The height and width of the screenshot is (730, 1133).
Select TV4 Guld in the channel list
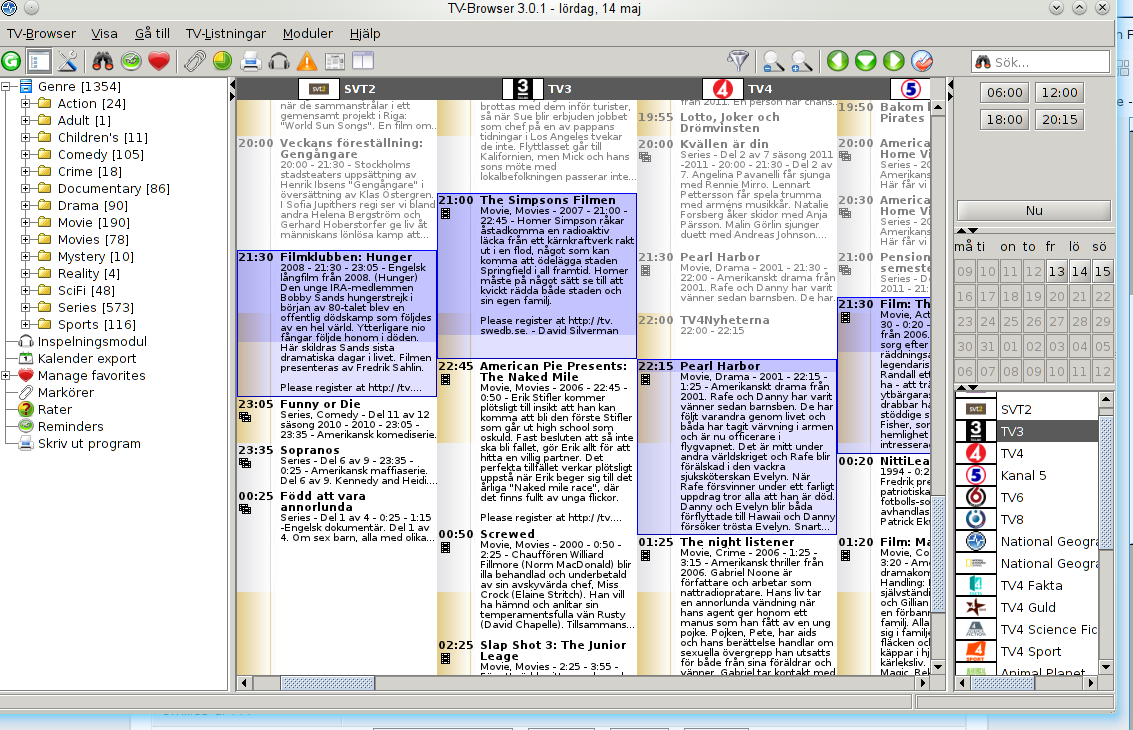[1026, 608]
